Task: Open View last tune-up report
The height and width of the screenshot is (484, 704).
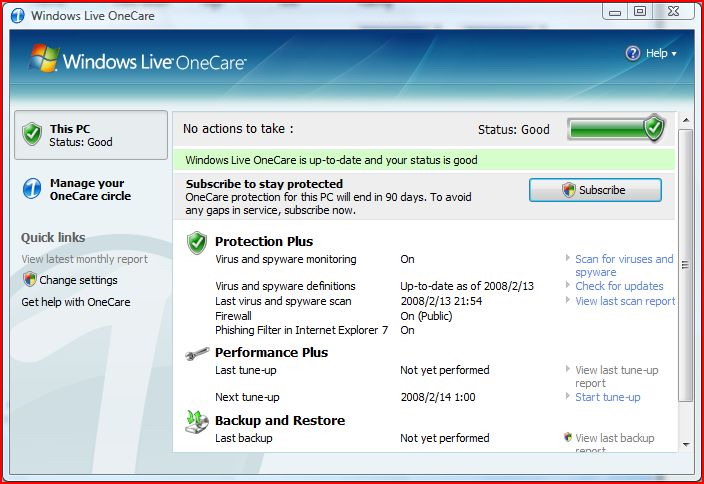Action: [616, 376]
